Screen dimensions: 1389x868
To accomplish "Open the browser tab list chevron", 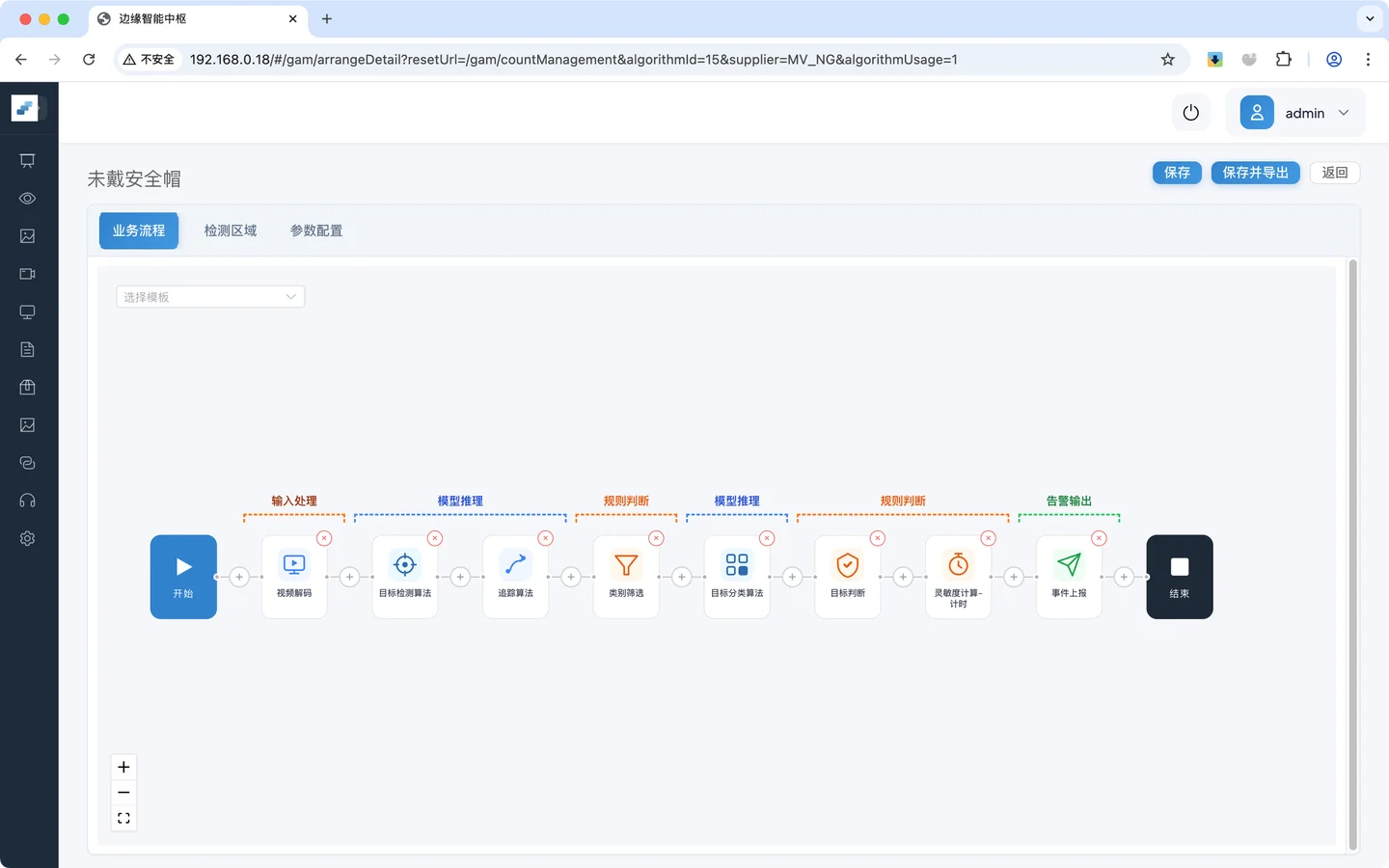I will pos(1370,18).
